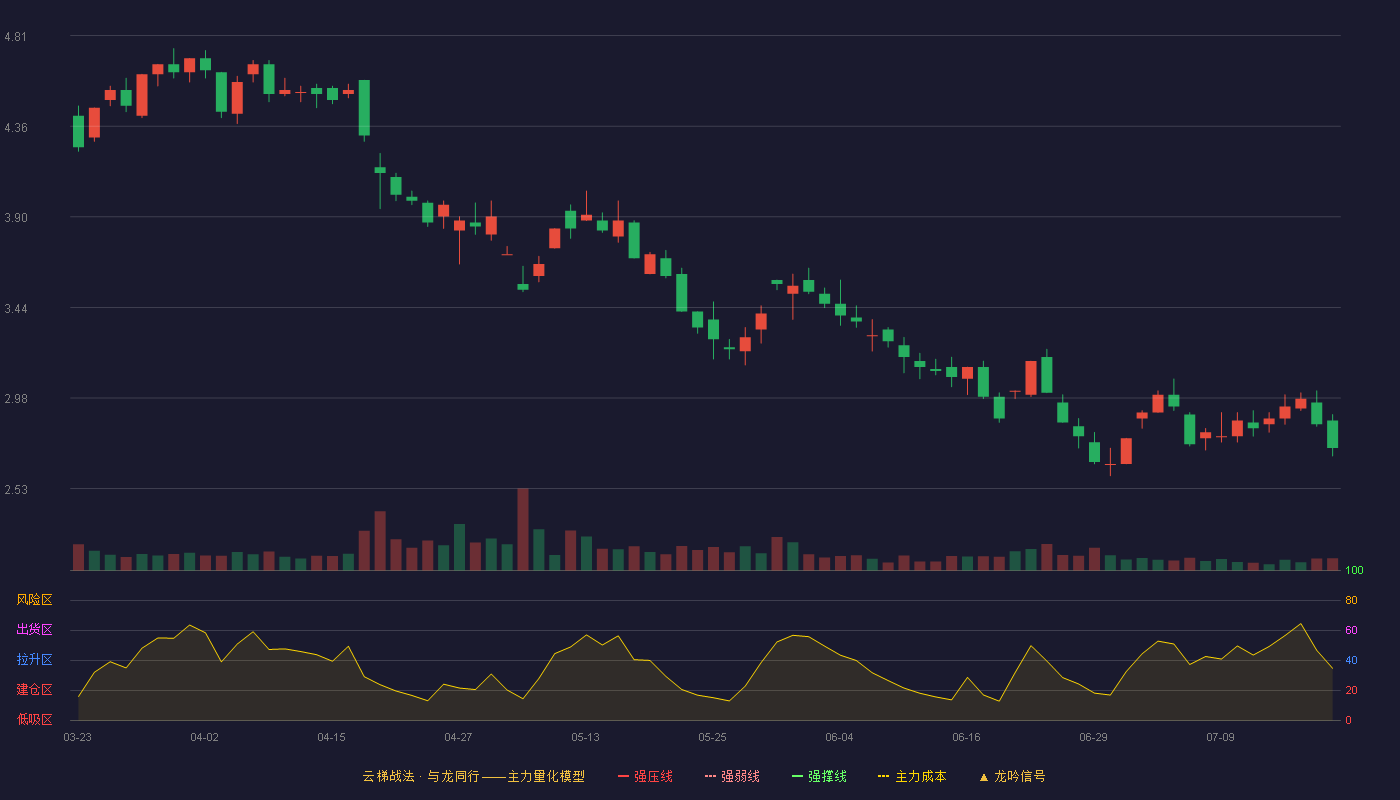Toggle the 主力成本 legend series
Screen dimensions: 1400x800
click(x=912, y=776)
